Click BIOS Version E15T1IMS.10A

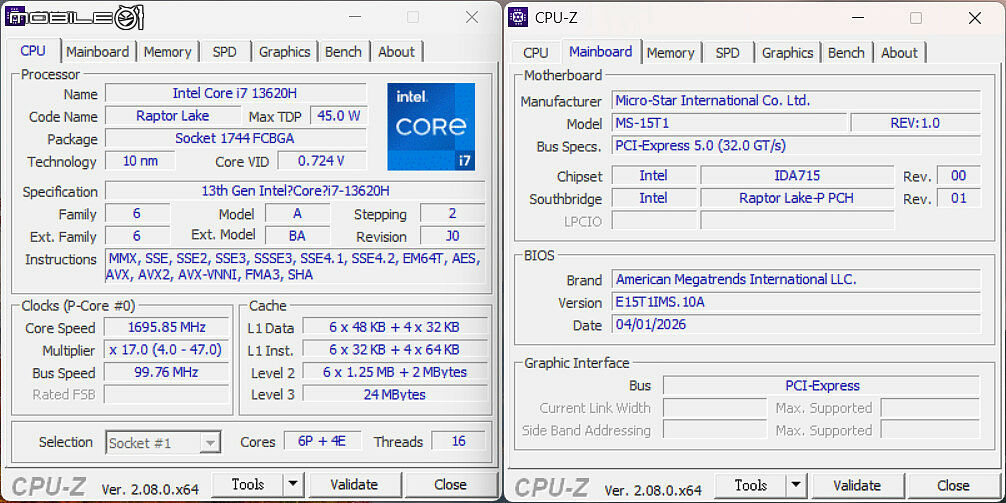(796, 302)
